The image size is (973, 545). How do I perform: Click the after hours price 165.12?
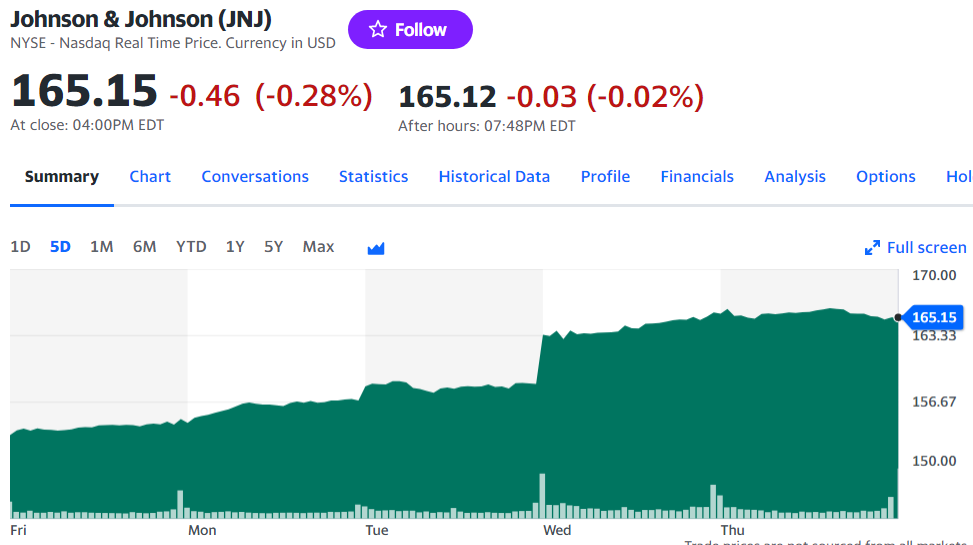coord(447,97)
